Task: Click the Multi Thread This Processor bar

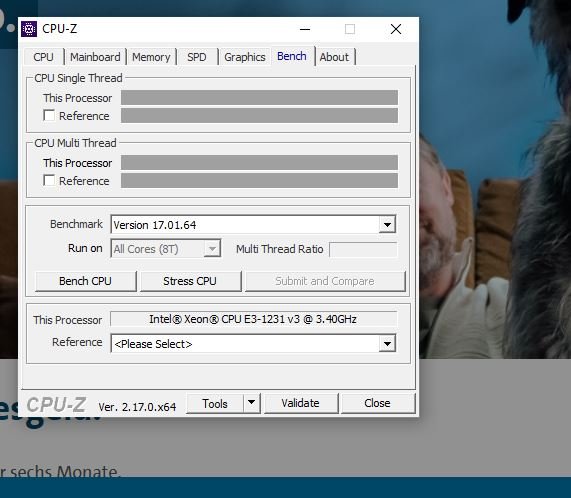Action: 259,162
